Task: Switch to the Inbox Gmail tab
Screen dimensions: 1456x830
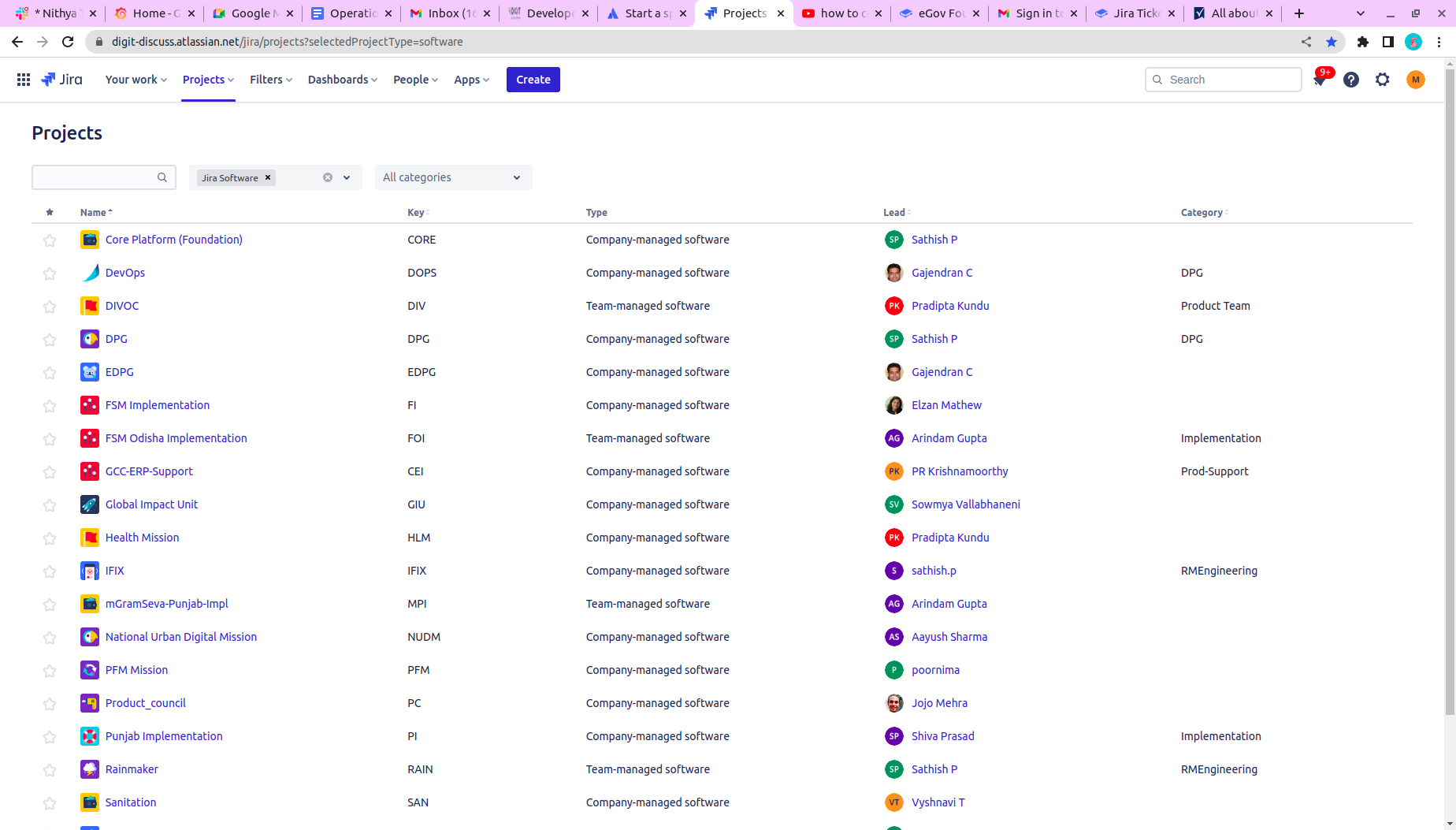Action: [x=449, y=13]
